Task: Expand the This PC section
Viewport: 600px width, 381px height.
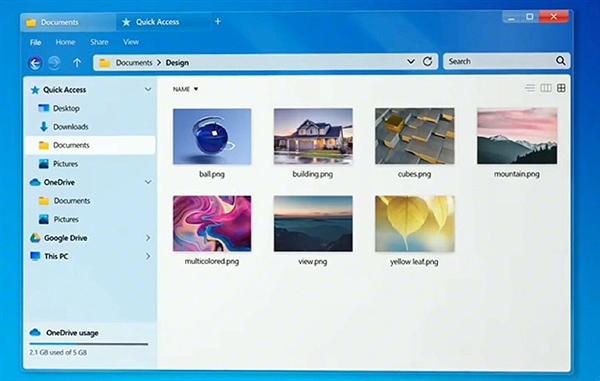Action: coord(148,256)
